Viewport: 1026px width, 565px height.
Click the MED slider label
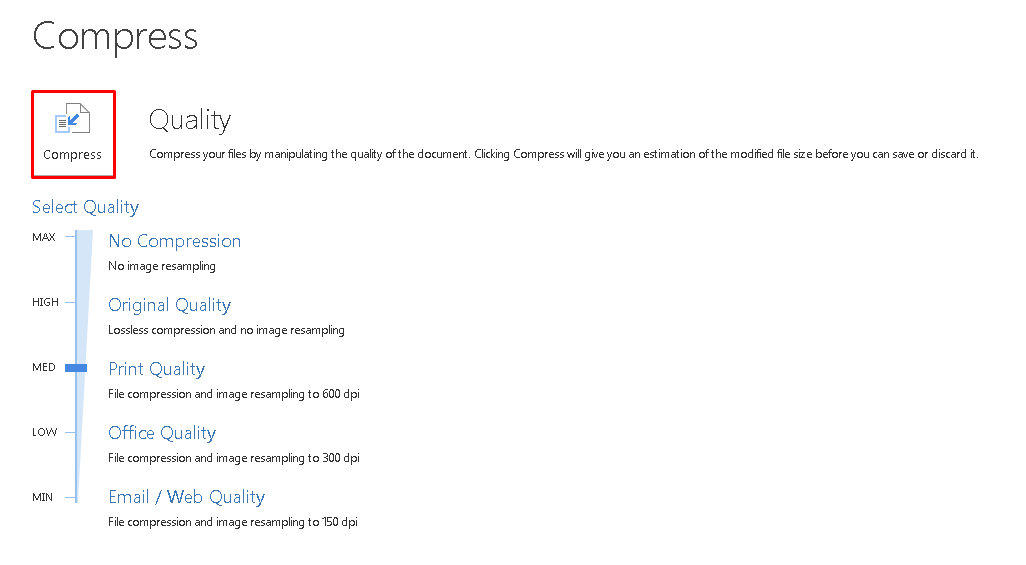44,367
